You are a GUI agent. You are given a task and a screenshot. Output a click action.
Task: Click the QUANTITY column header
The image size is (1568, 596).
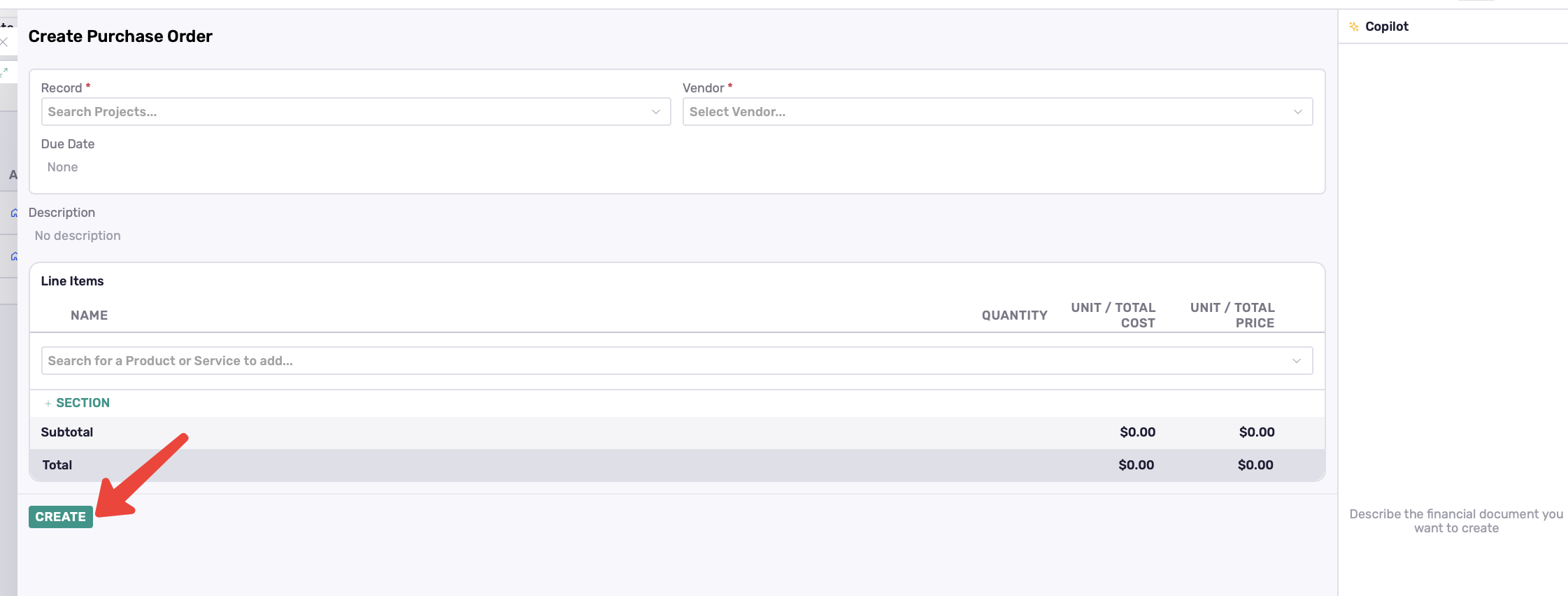click(x=1014, y=315)
